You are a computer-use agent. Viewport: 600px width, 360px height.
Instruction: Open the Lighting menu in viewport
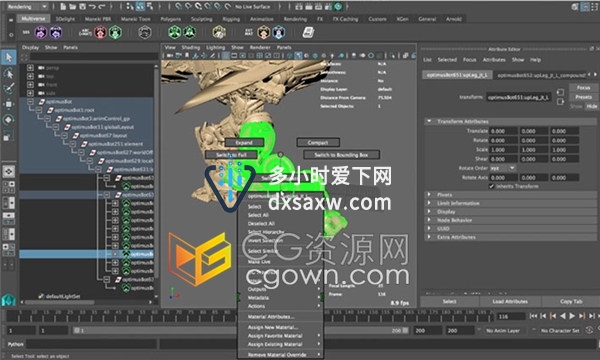click(215, 47)
